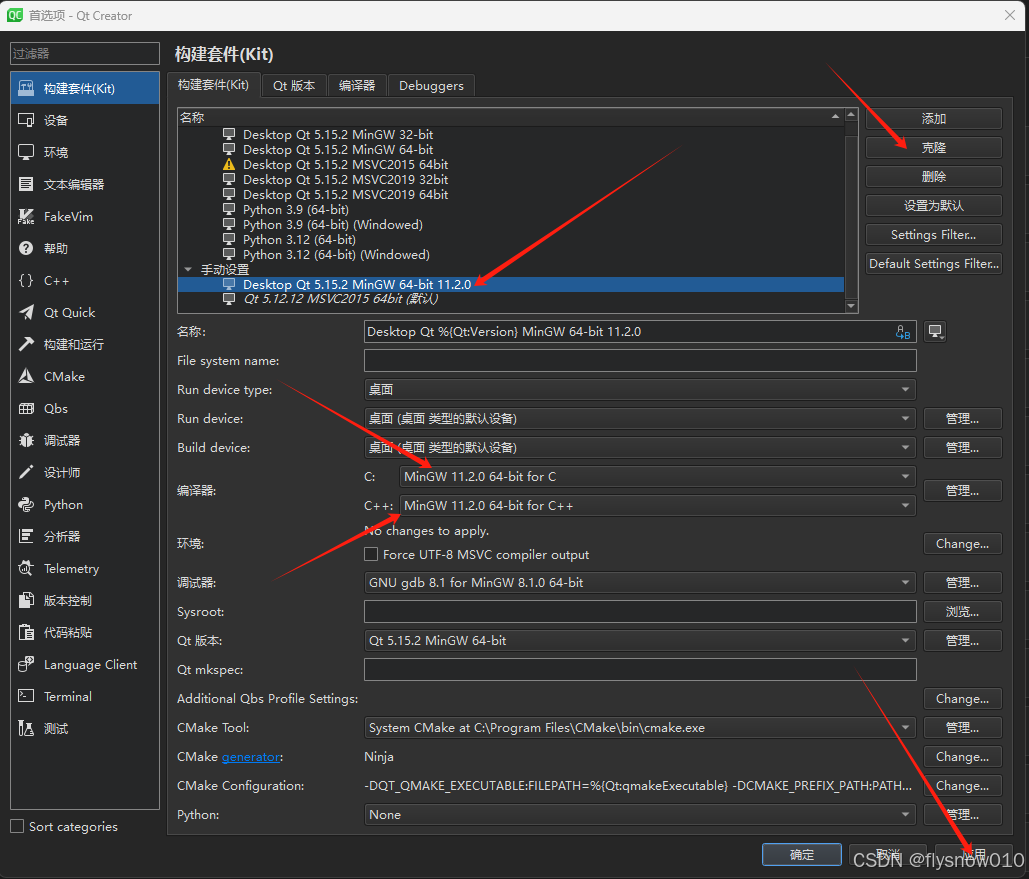Open the Run device type dropdown
This screenshot has width=1029, height=879.
[x=640, y=389]
